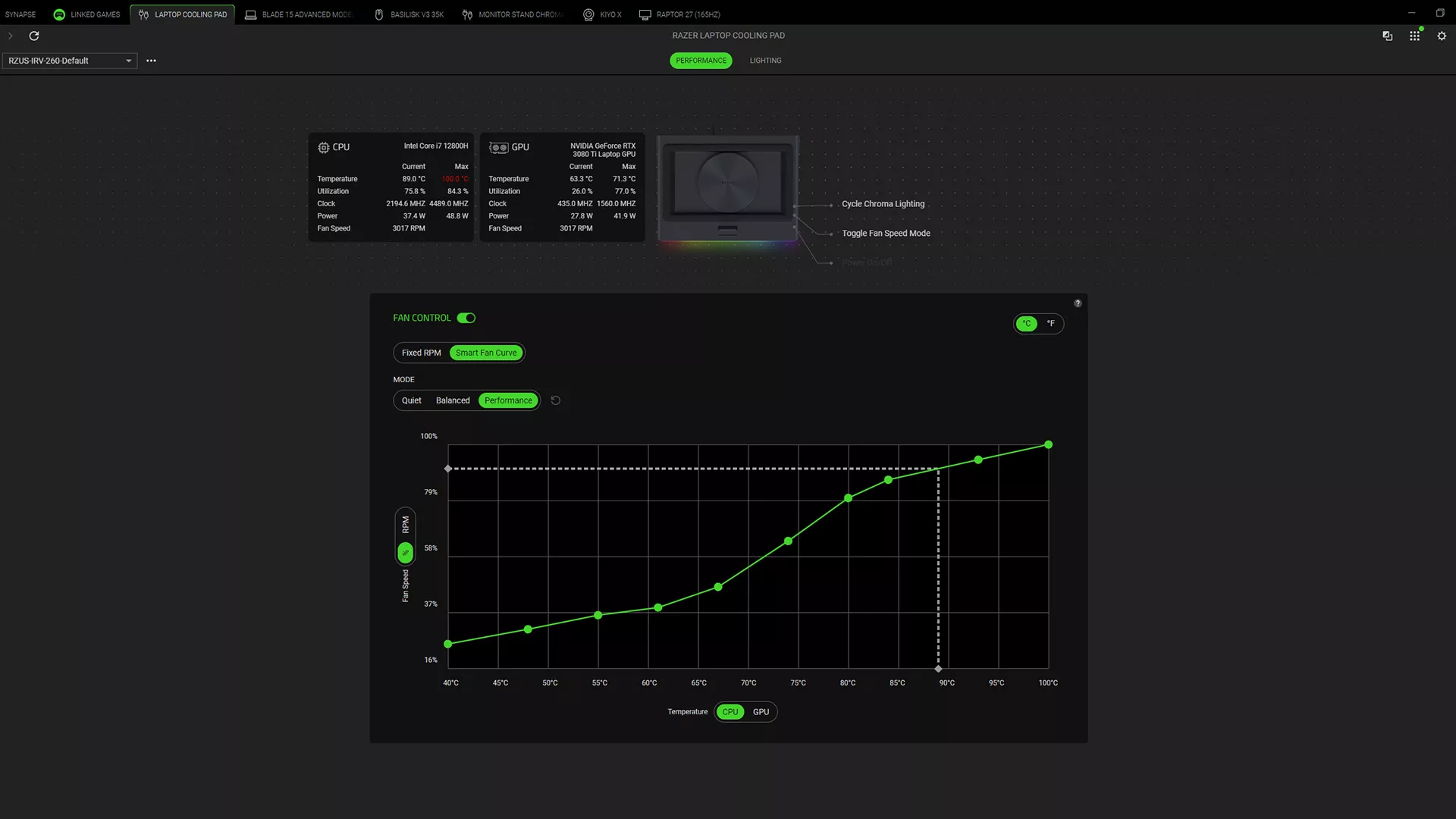
Task: Click the GPU power value 27.8 W
Action: click(x=582, y=216)
